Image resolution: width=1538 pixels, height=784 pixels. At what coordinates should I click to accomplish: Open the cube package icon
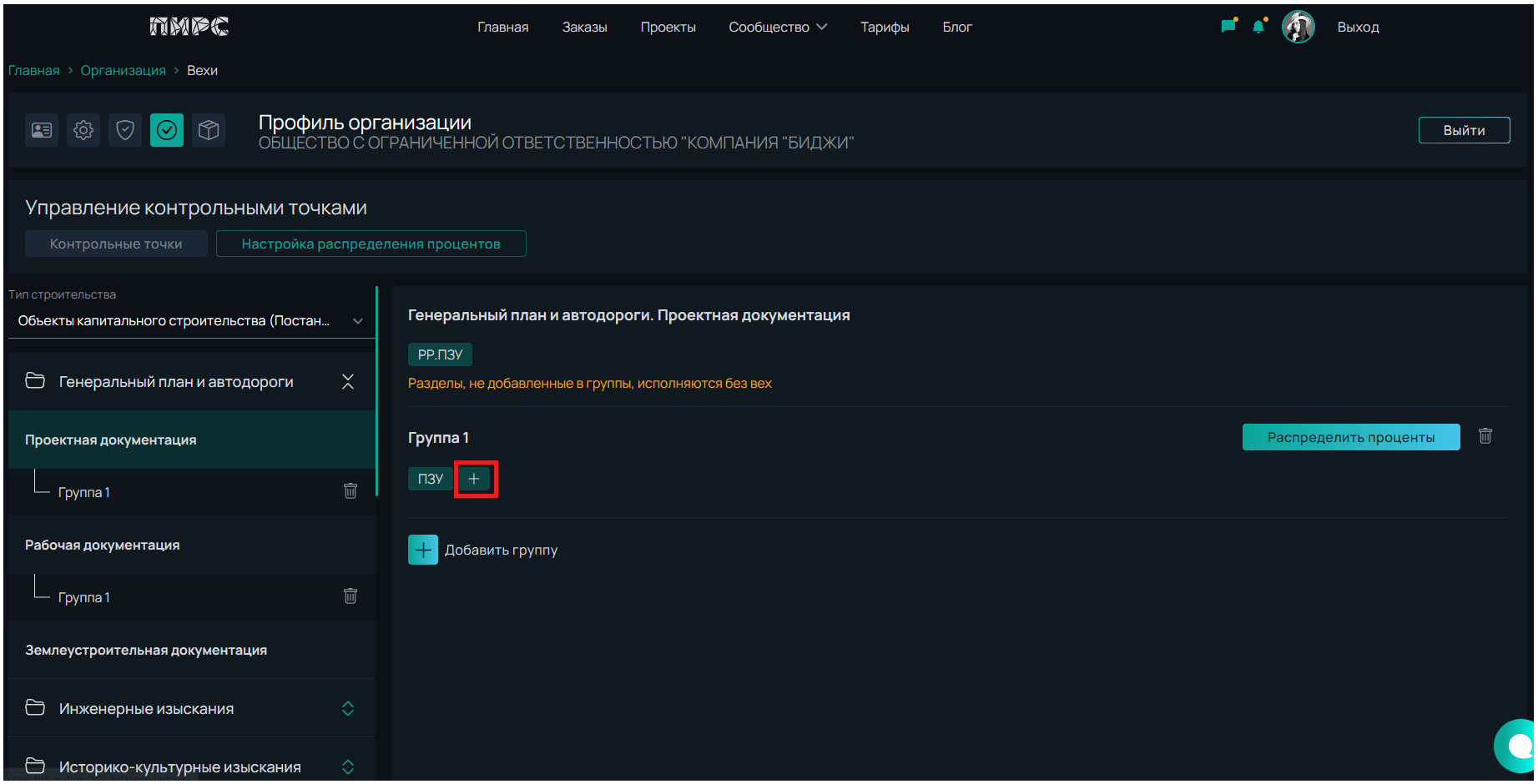point(209,130)
